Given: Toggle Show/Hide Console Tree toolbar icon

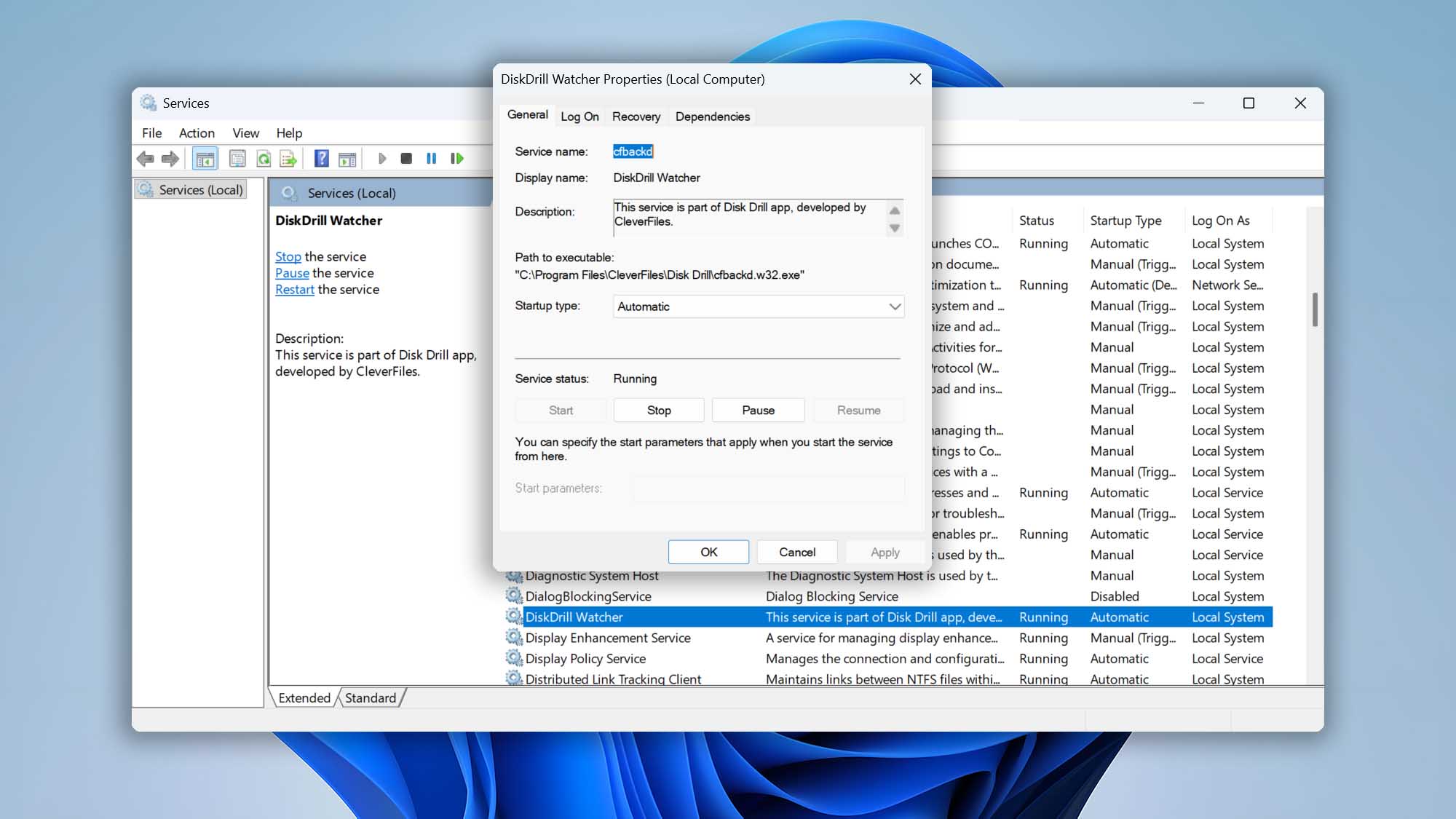Looking at the screenshot, I should click(205, 158).
